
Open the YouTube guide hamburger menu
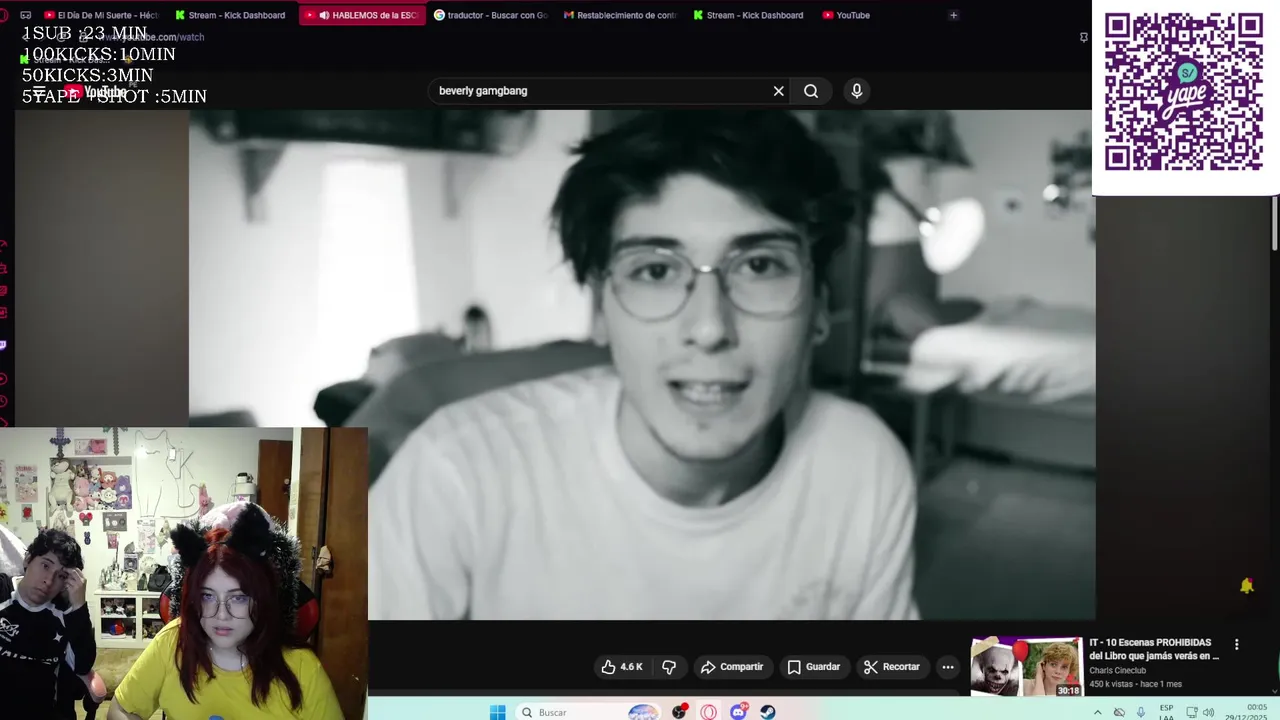(x=39, y=92)
